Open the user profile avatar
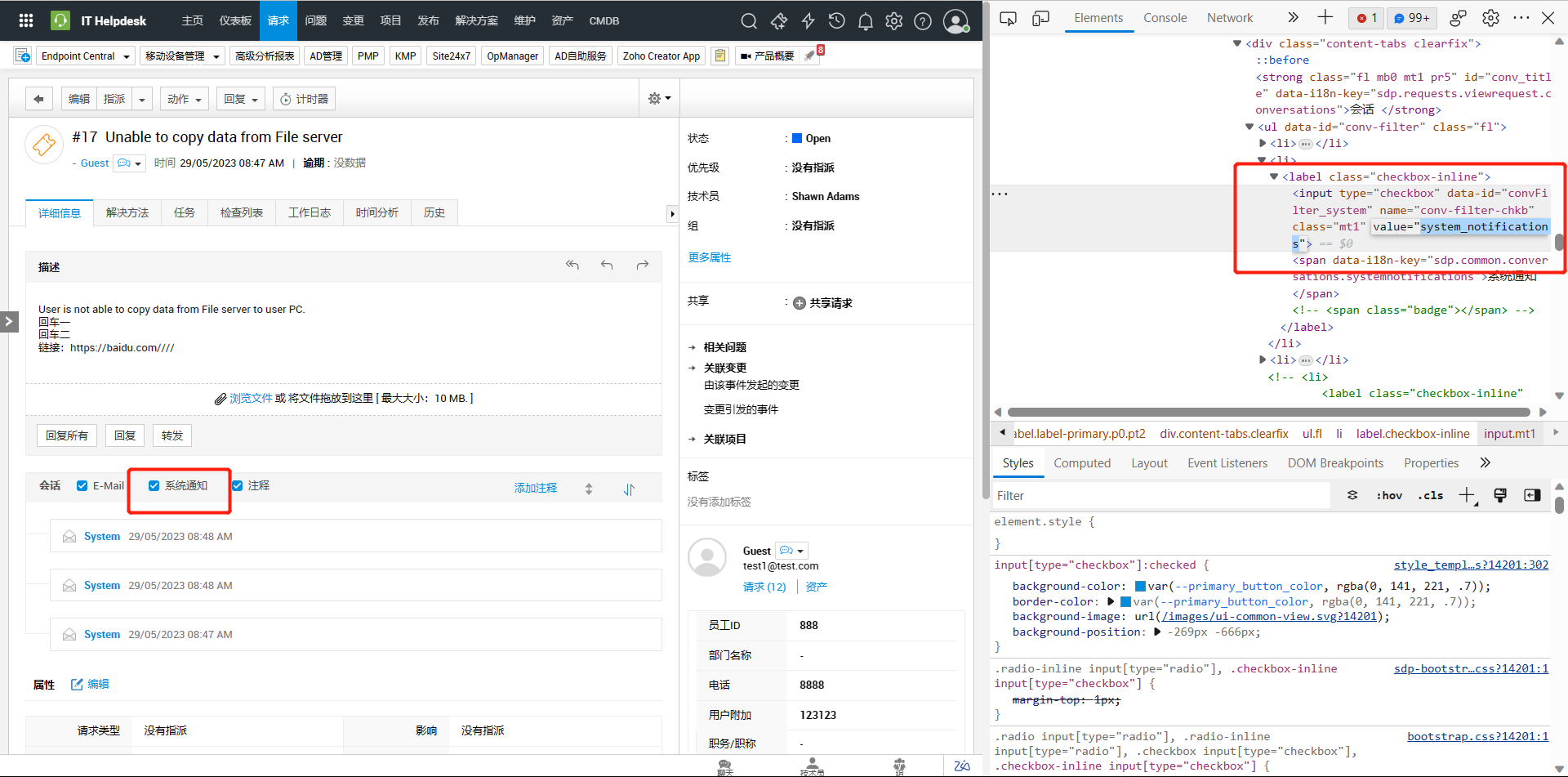Image resolution: width=1568 pixels, height=777 pixels. [x=955, y=21]
